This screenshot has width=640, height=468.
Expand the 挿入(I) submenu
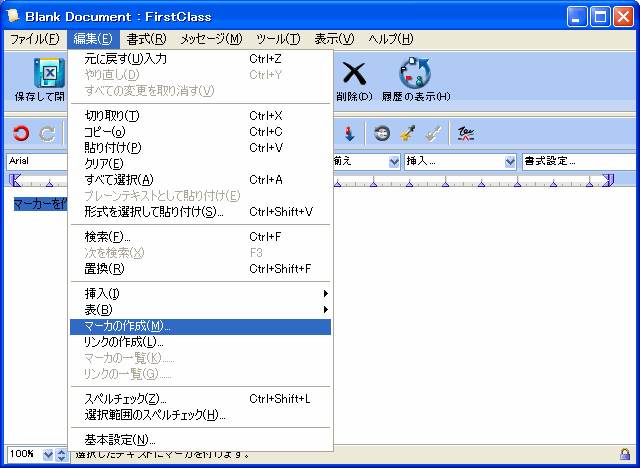point(200,293)
